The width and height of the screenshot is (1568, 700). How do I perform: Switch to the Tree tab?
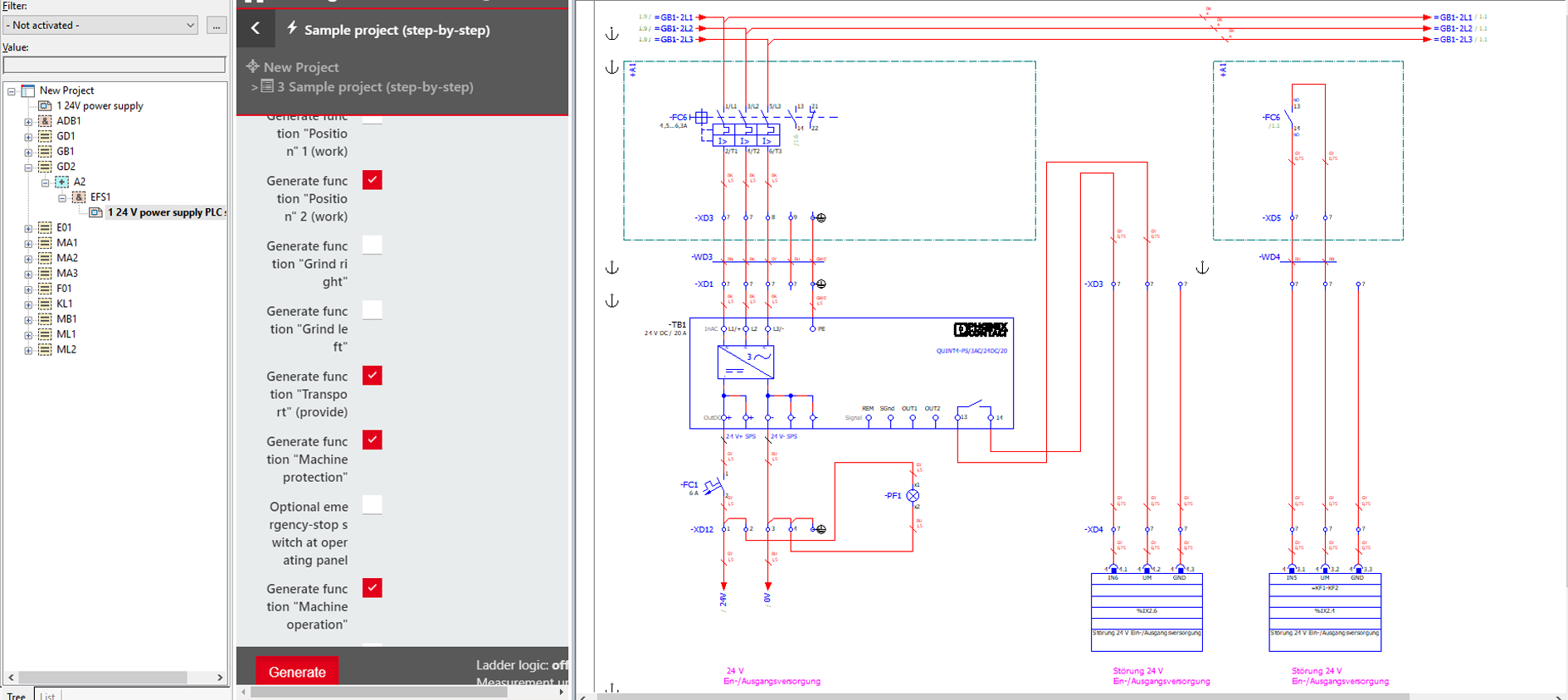pos(16,694)
